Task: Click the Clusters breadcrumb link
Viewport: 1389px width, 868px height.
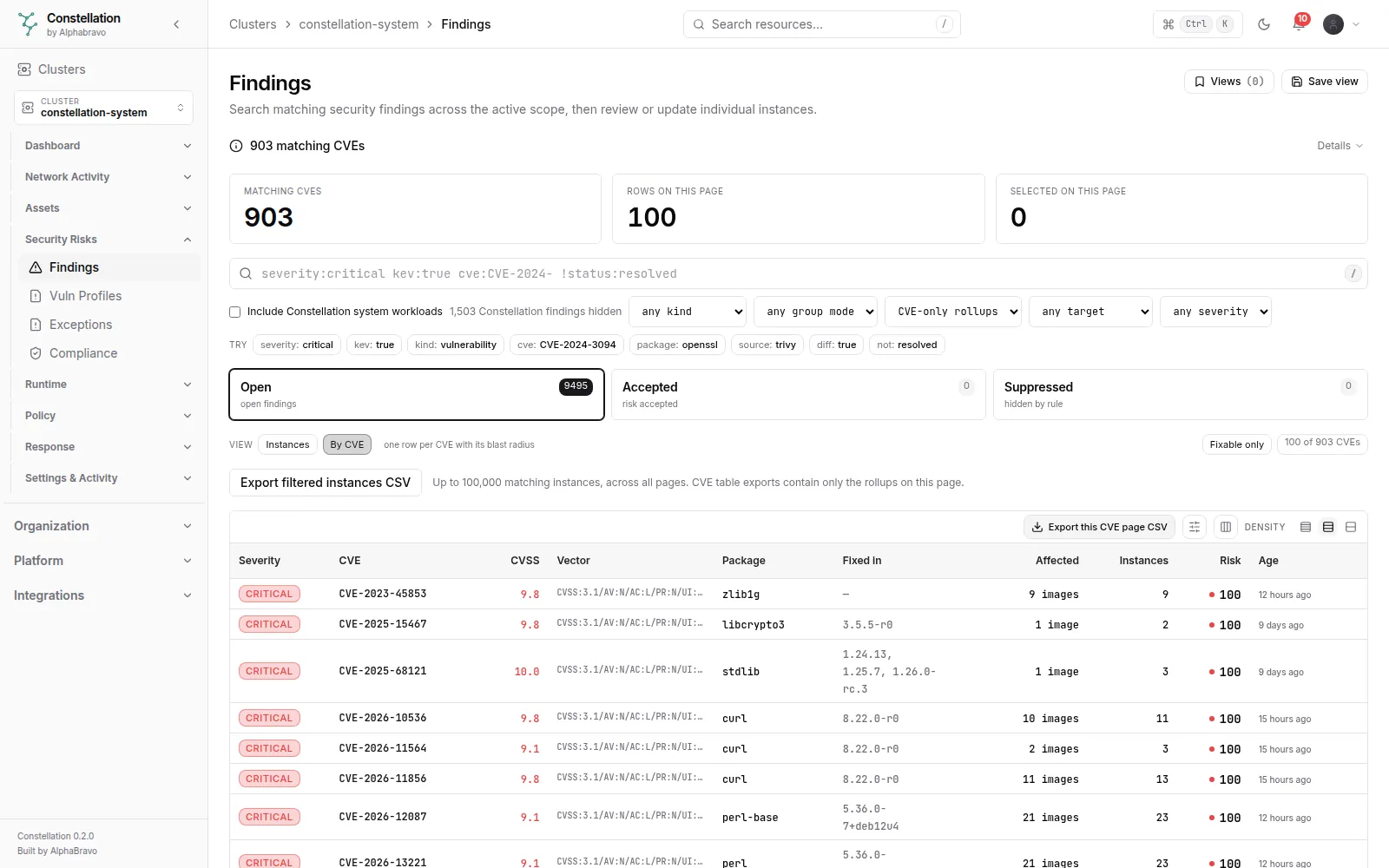Action: pos(253,24)
